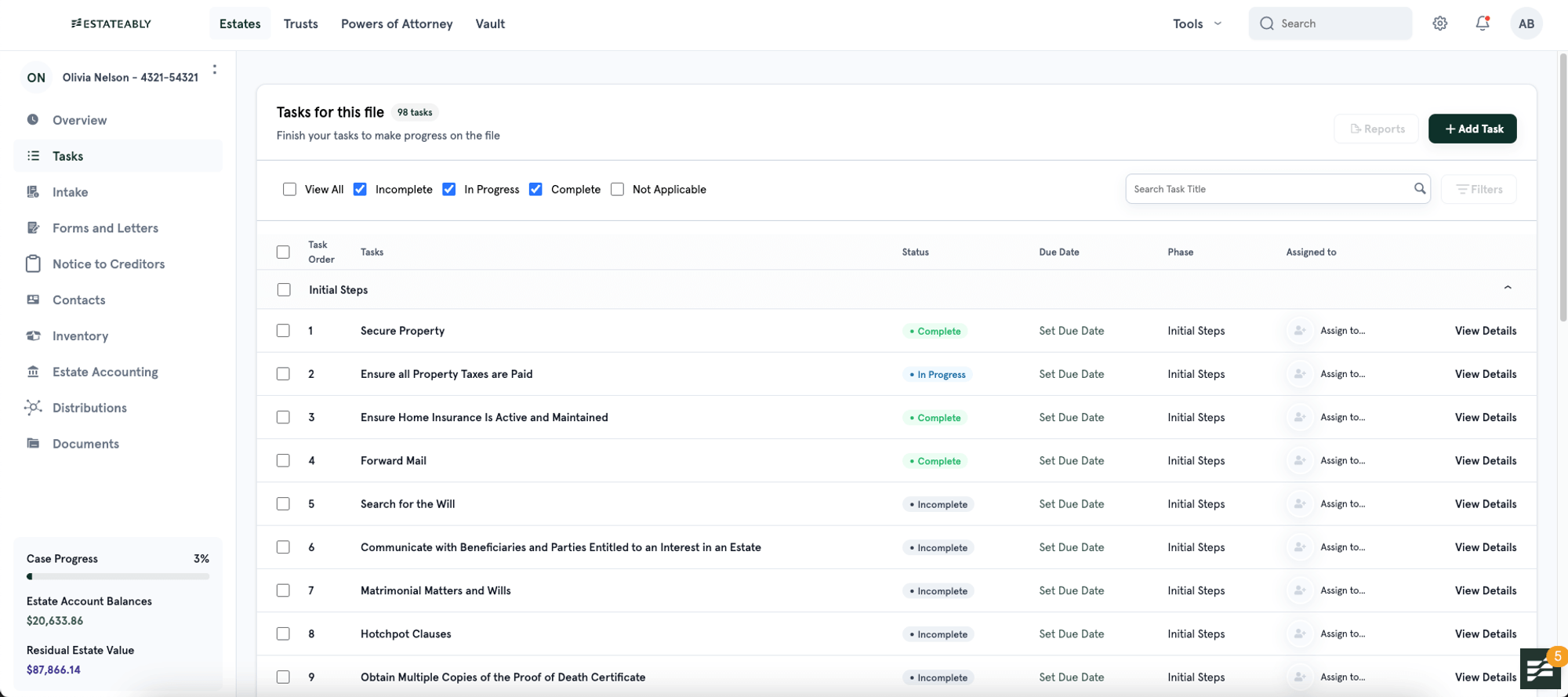
Task: Click the Inventory icon in sidebar
Action: (33, 336)
